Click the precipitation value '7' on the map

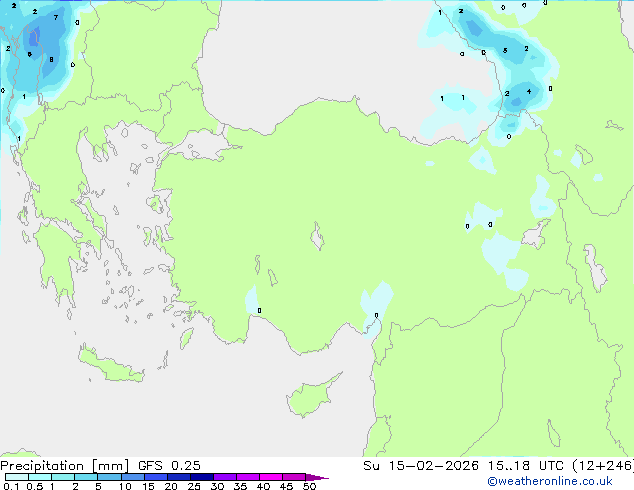pyautogui.click(x=56, y=17)
